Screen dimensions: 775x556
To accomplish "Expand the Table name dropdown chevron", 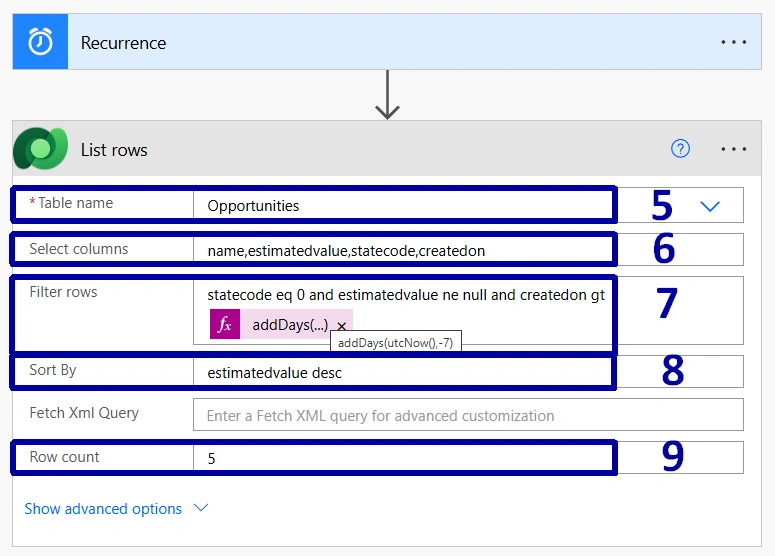I will [710, 206].
